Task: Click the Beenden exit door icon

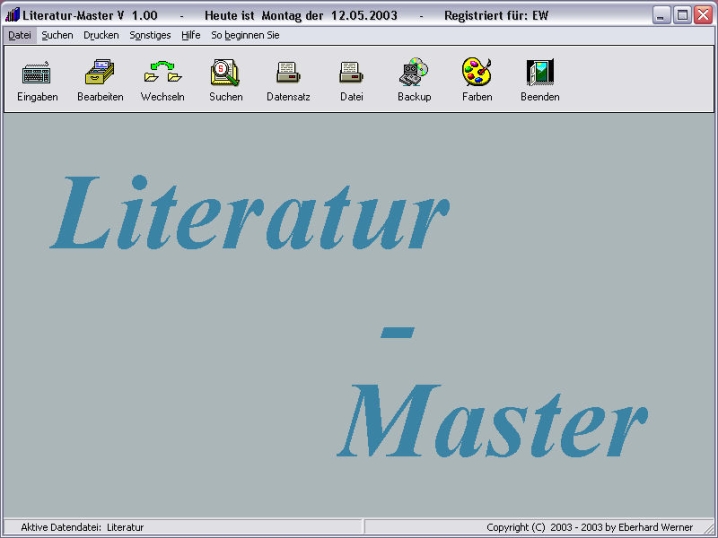Action: coord(540,73)
